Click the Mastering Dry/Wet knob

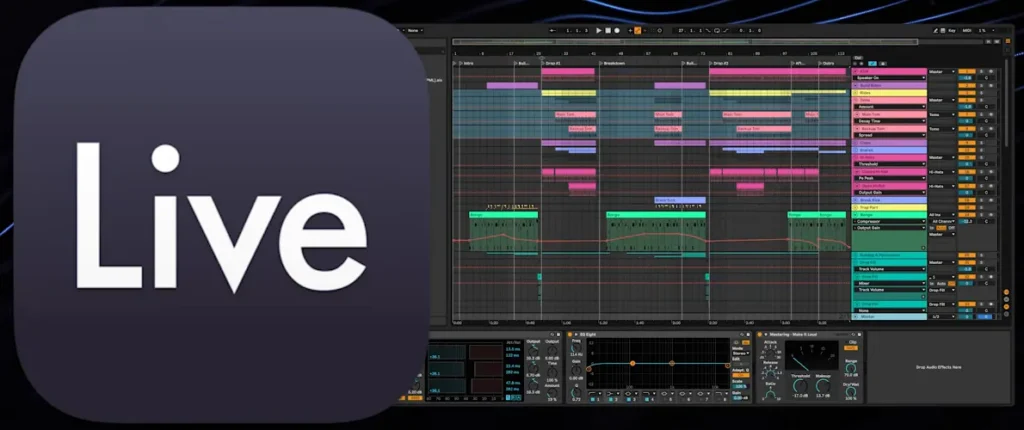click(x=851, y=390)
